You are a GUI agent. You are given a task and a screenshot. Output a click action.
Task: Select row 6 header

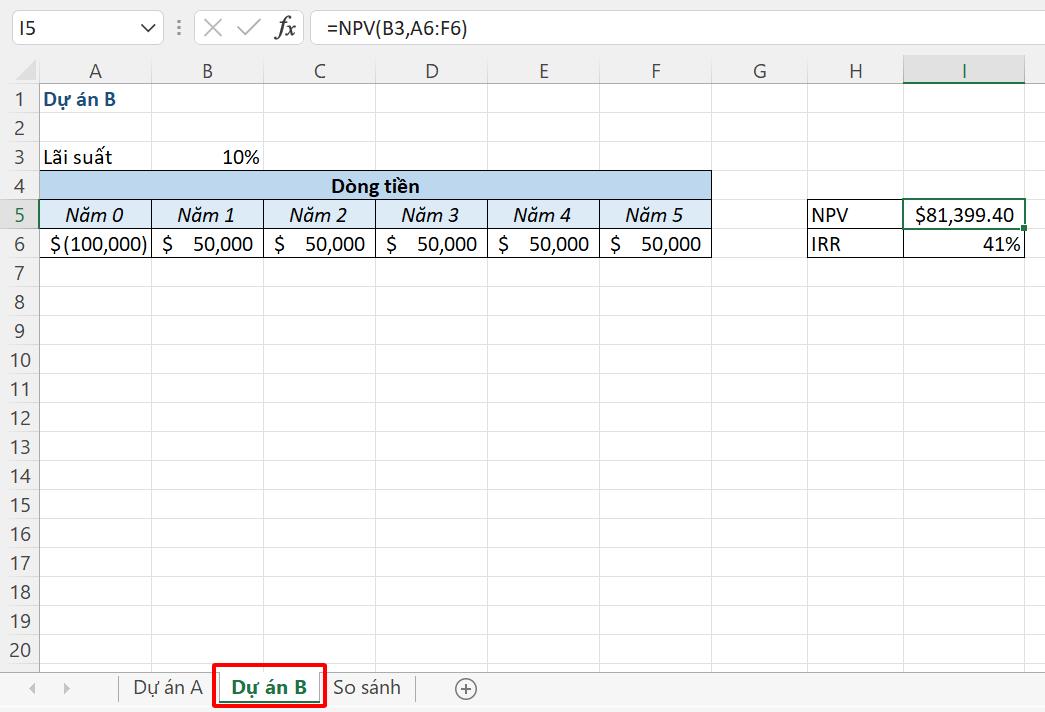pos(20,244)
